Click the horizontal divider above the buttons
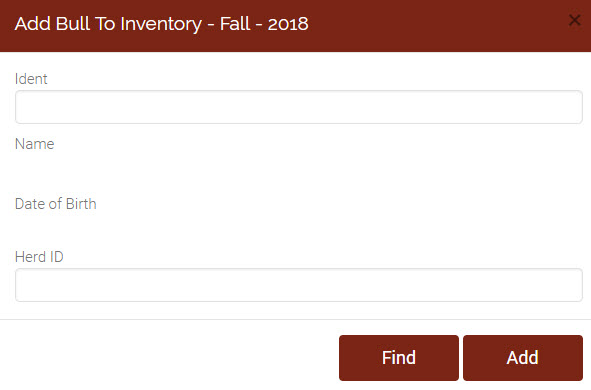This screenshot has height=390, width=591. pos(296,320)
